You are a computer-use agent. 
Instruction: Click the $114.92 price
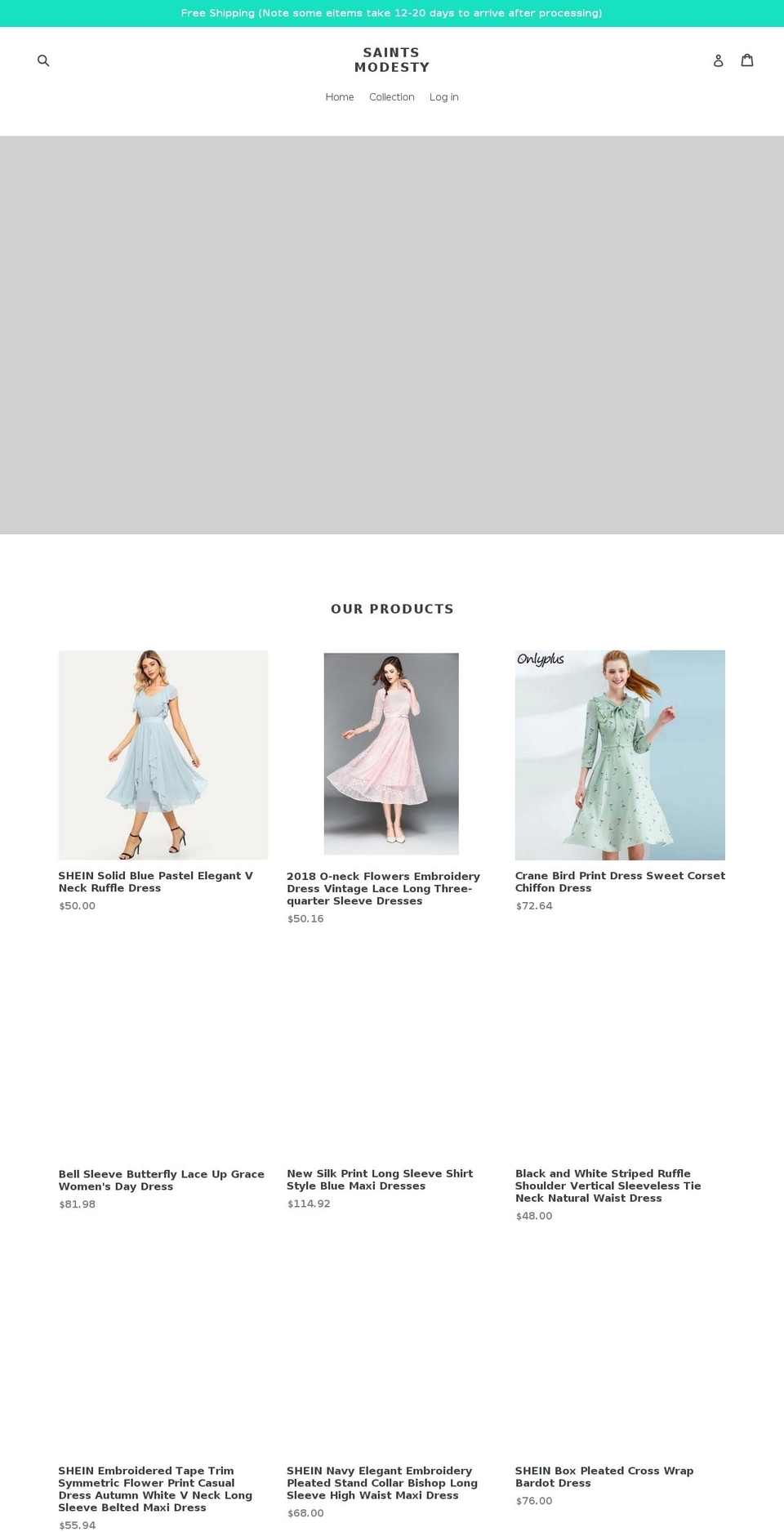point(309,1204)
